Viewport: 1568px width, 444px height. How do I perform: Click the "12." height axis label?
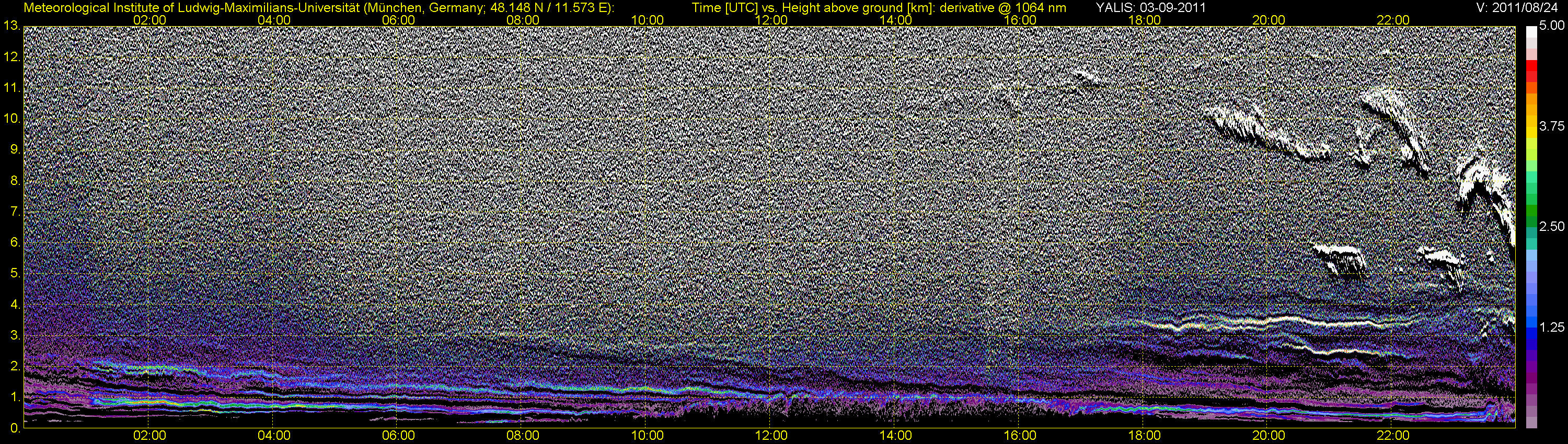click(11, 57)
